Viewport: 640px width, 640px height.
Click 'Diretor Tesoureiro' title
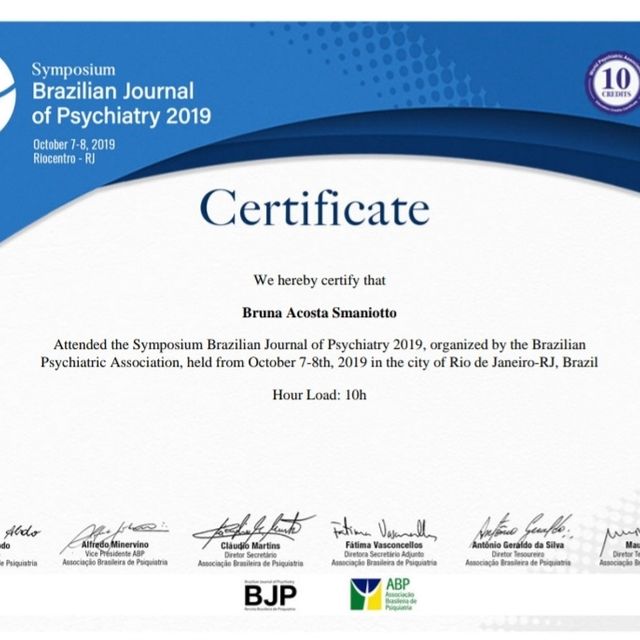coord(518,554)
